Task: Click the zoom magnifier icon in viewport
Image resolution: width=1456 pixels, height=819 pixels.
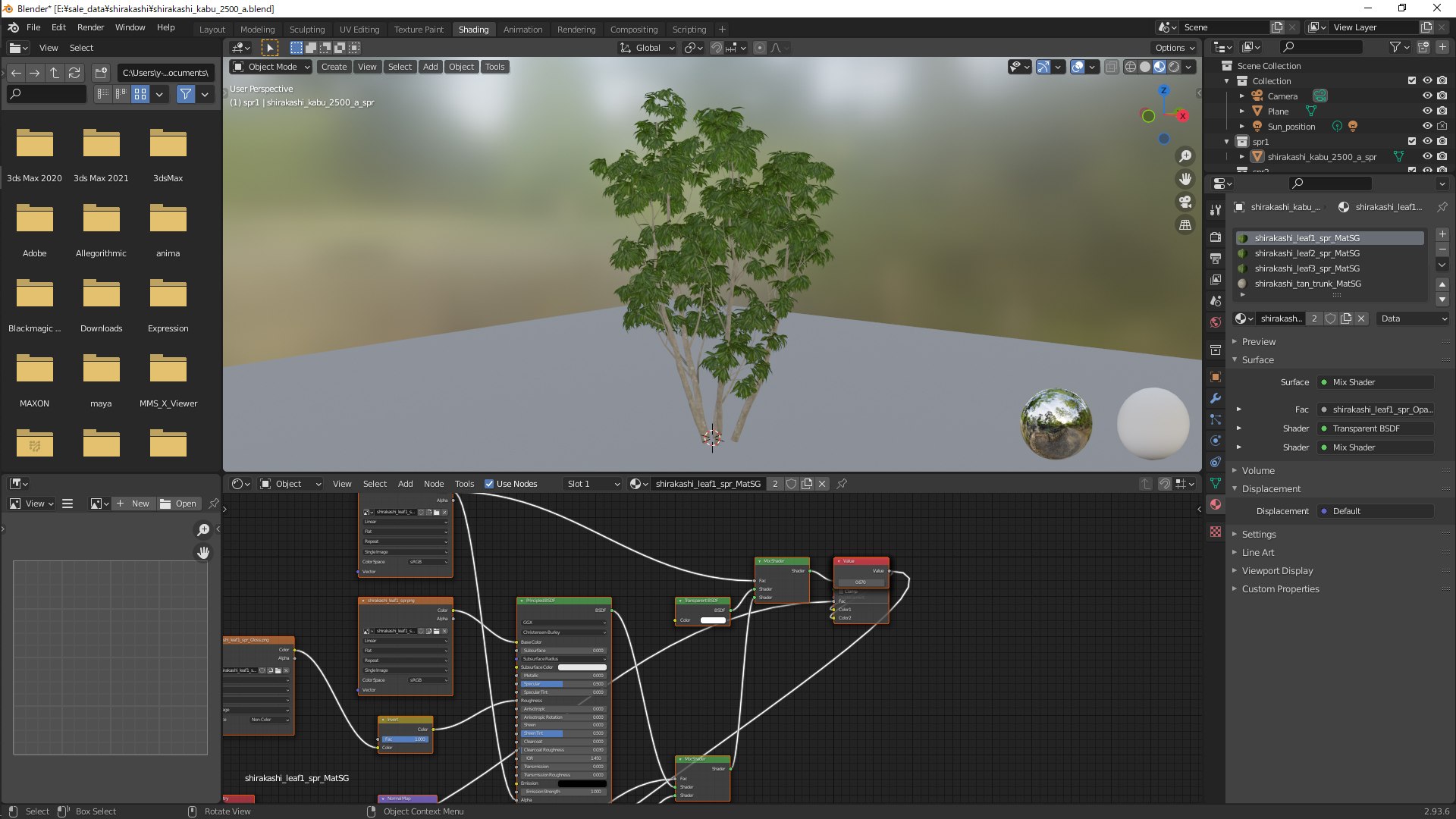Action: (1185, 156)
